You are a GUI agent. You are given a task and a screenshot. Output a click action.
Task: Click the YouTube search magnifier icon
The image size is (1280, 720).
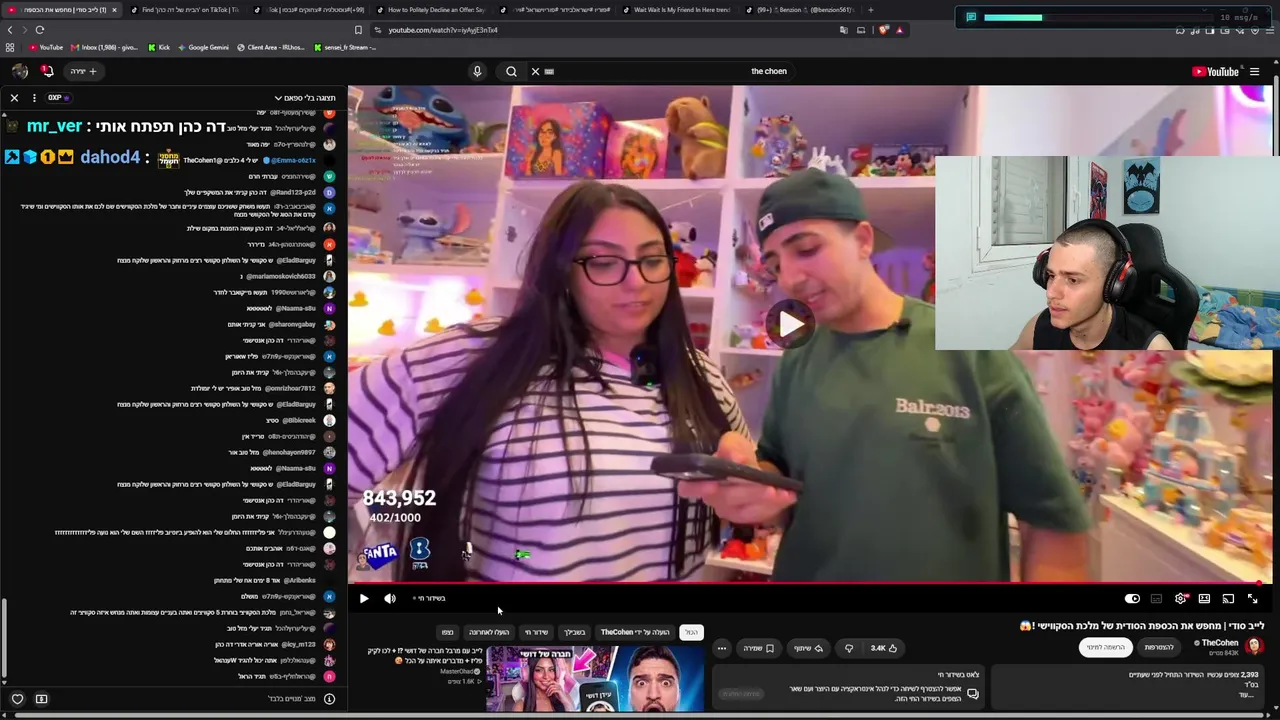click(x=511, y=71)
